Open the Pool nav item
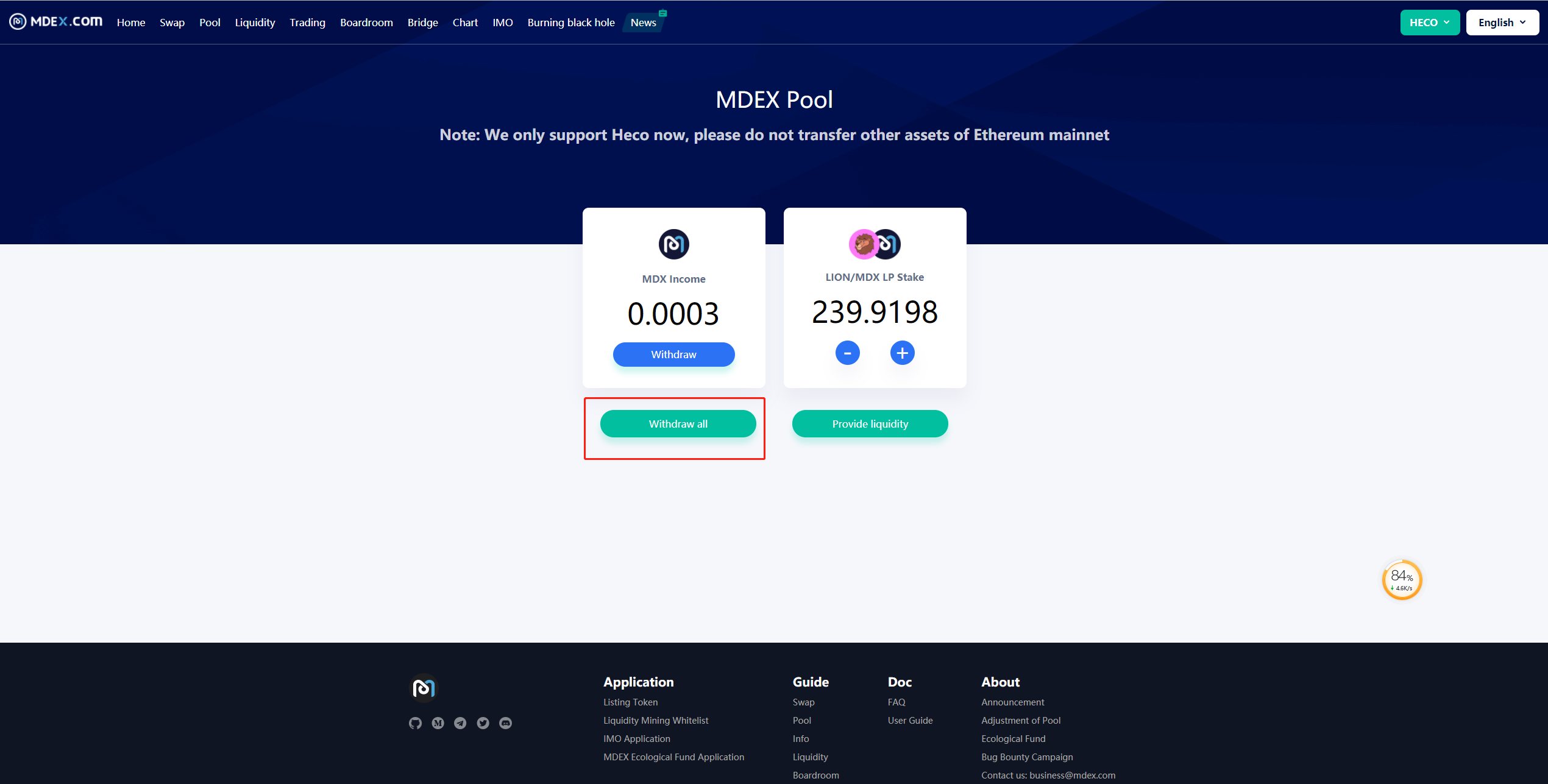This screenshot has width=1548, height=784. point(210,23)
